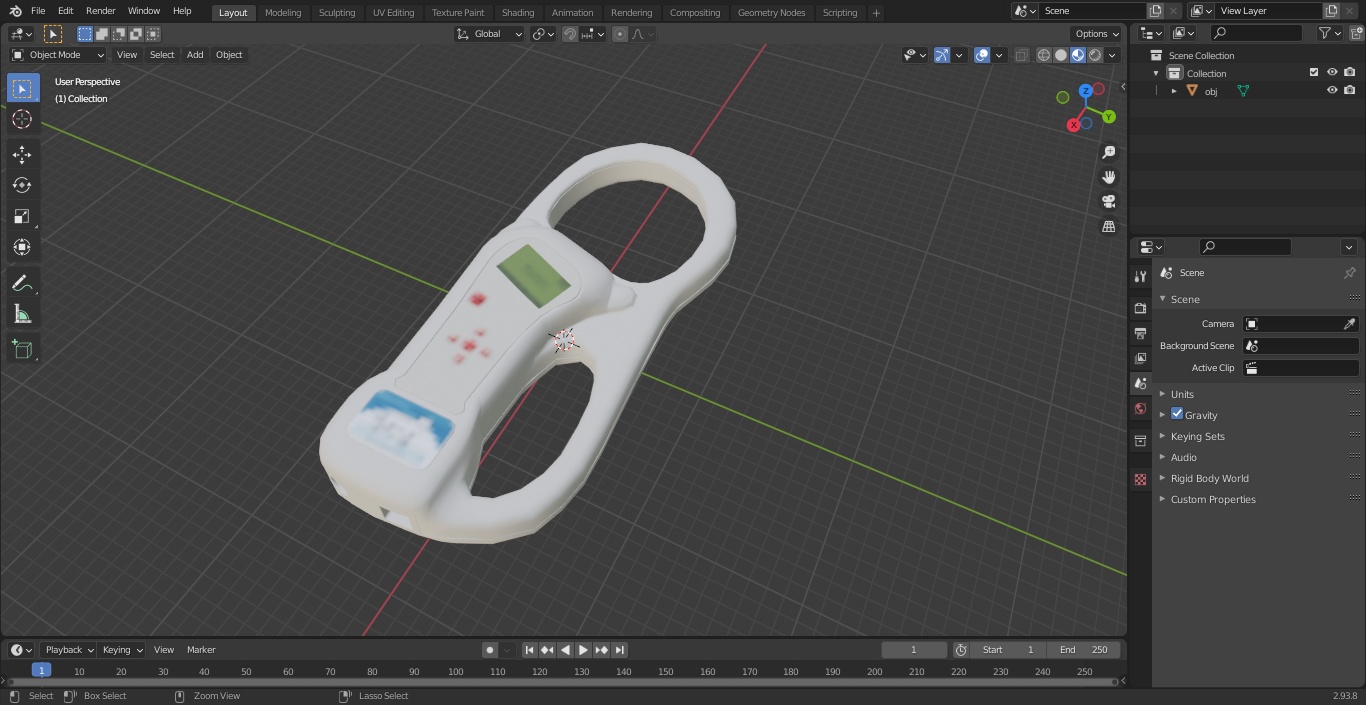Toggle X-ray view button
The width and height of the screenshot is (1366, 705).
click(x=1021, y=55)
